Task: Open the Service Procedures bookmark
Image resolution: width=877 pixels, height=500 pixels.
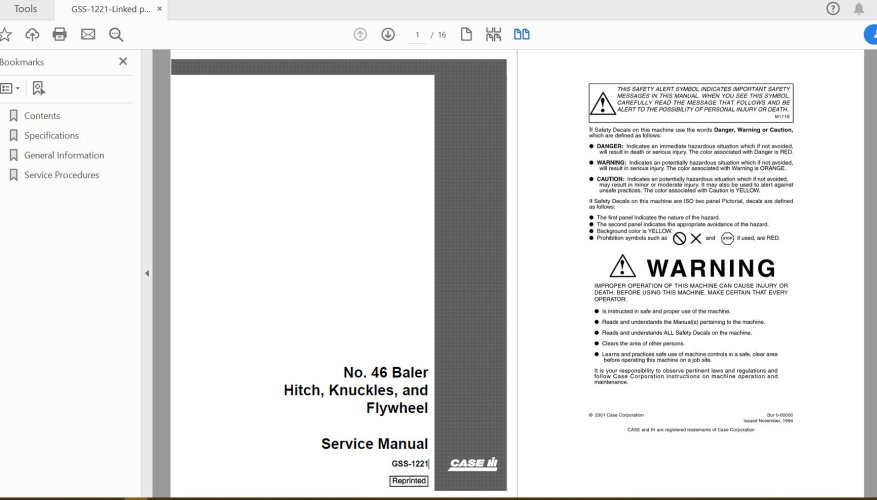Action: 61,175
